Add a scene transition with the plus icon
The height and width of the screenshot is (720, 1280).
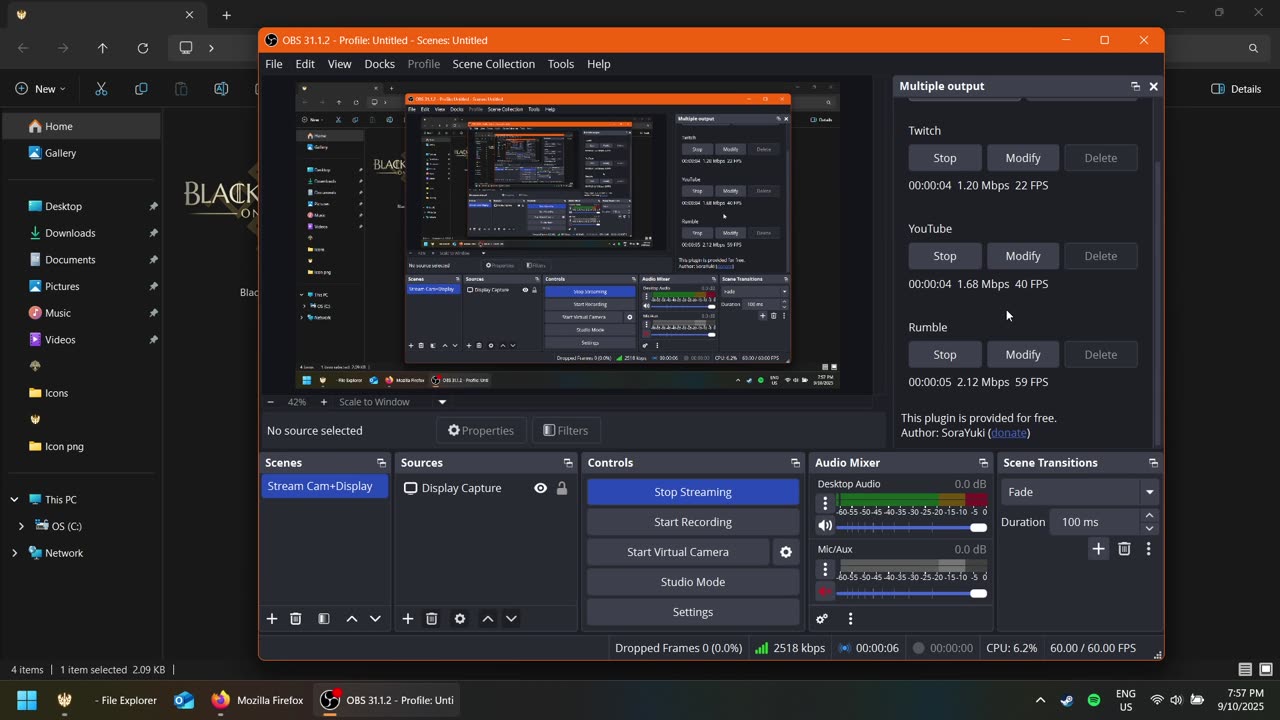pos(1098,549)
